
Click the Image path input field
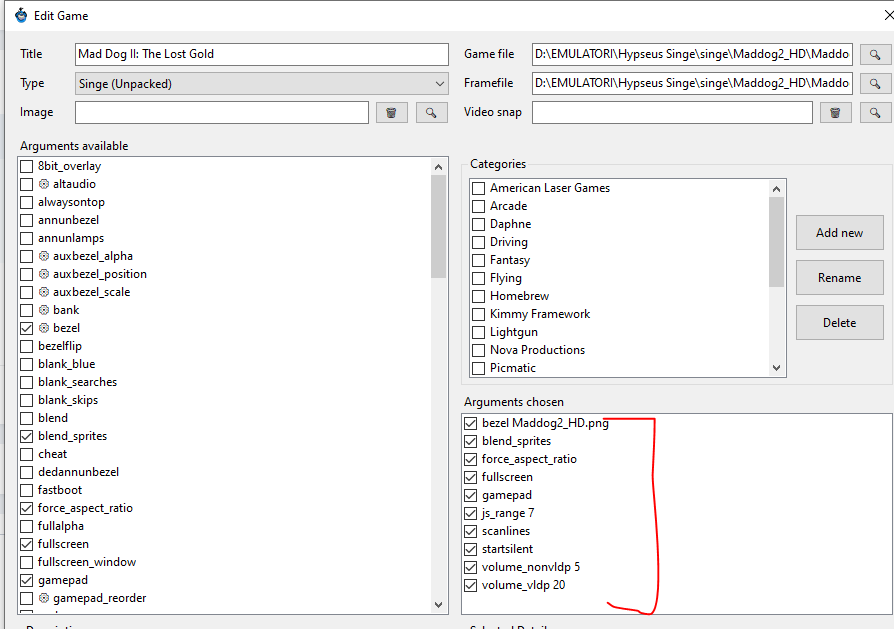point(222,112)
